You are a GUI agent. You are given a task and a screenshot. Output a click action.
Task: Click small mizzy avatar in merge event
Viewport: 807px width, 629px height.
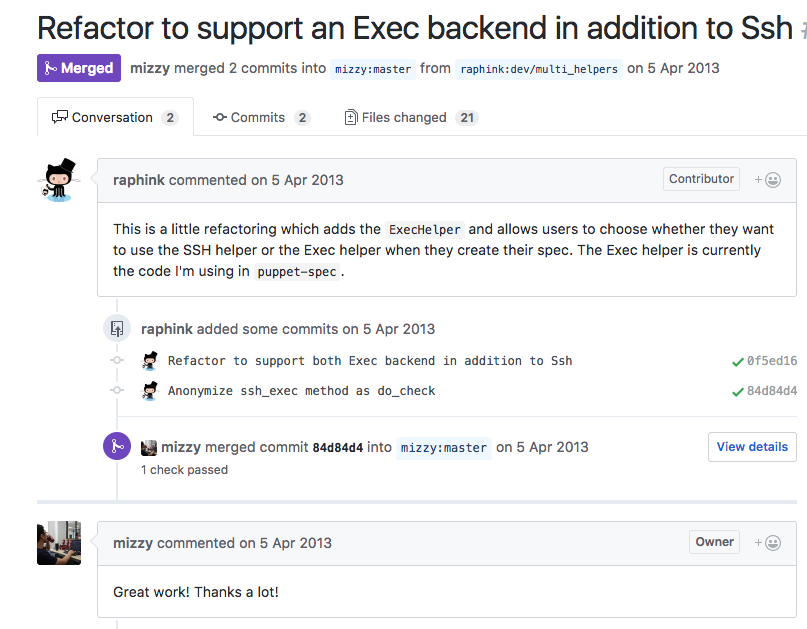[149, 448]
